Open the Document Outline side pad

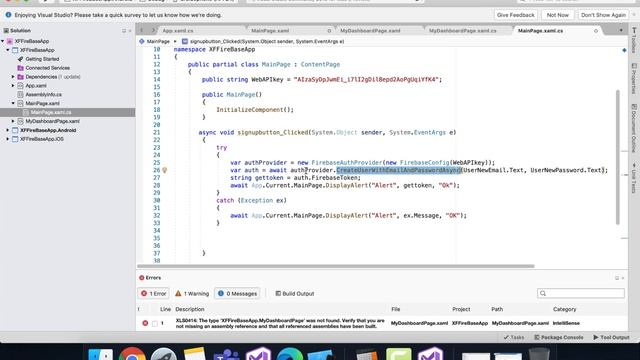(x=634, y=129)
